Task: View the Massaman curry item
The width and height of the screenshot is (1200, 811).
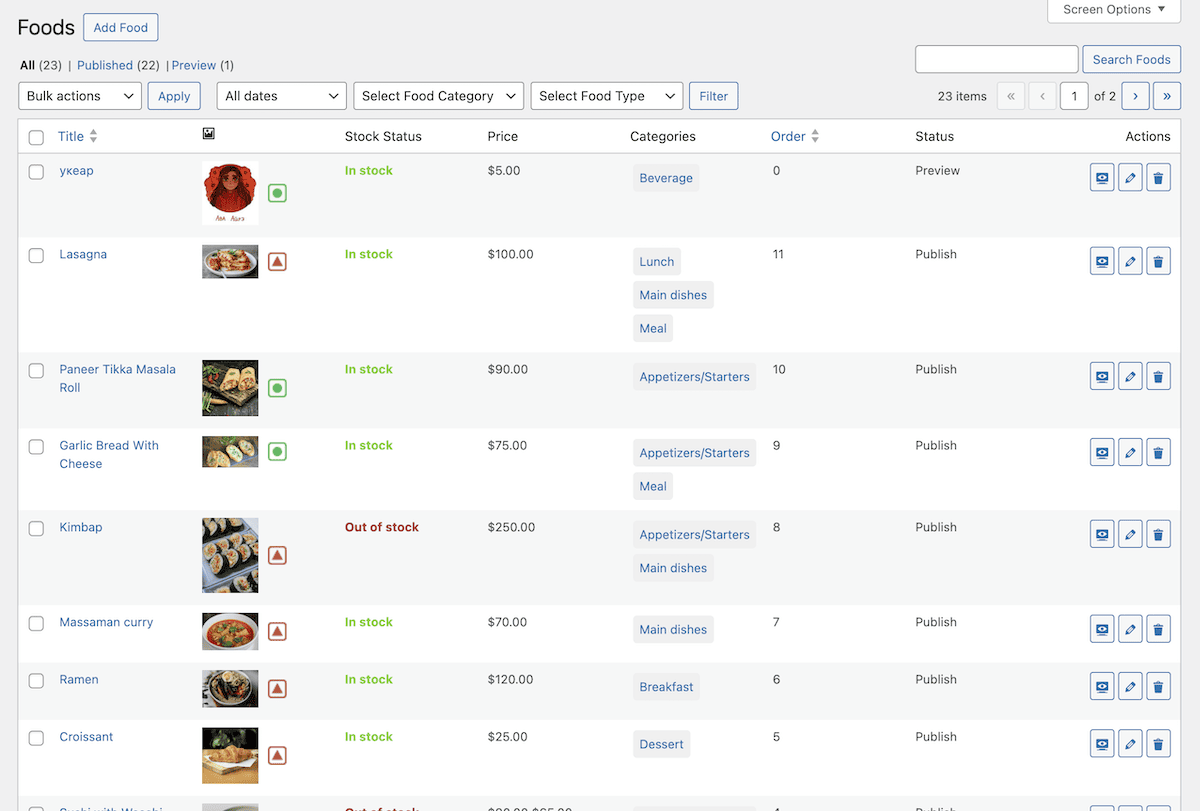Action: (1102, 631)
